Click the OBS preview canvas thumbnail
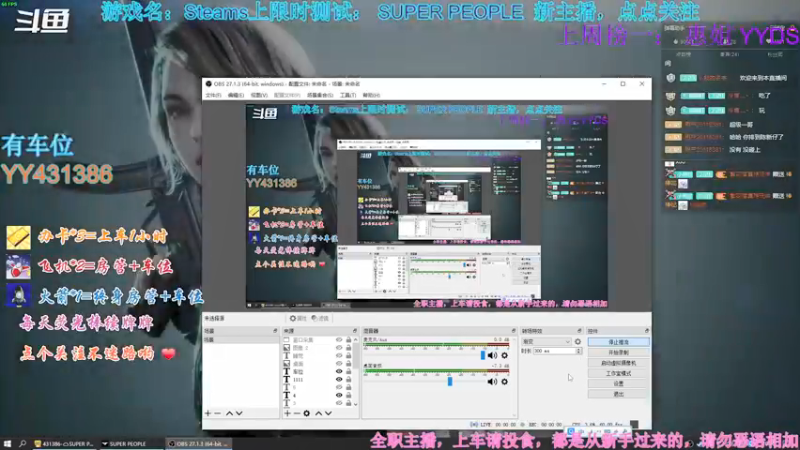This screenshot has height=450, width=800. (x=427, y=206)
